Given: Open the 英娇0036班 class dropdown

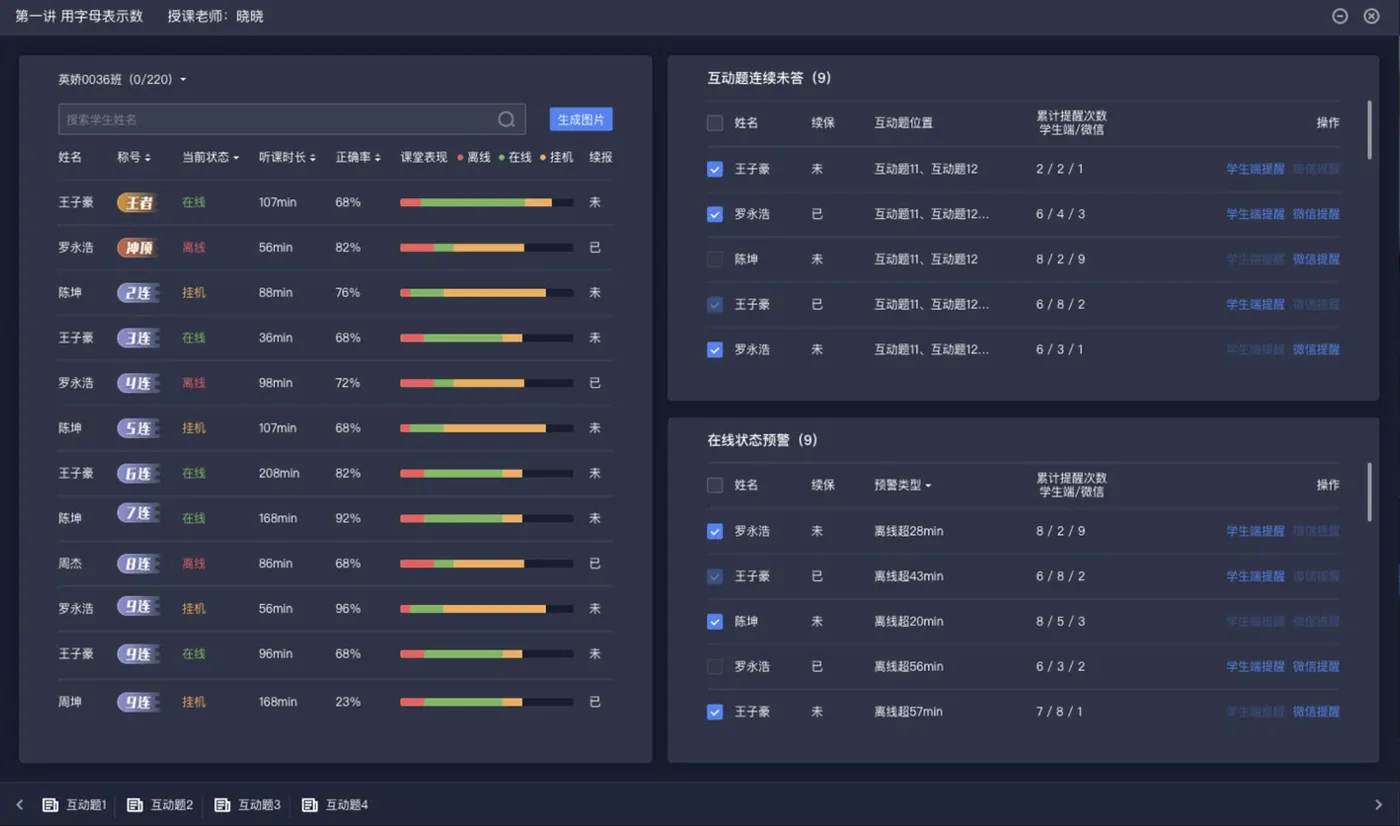Looking at the screenshot, I should [x=122, y=80].
